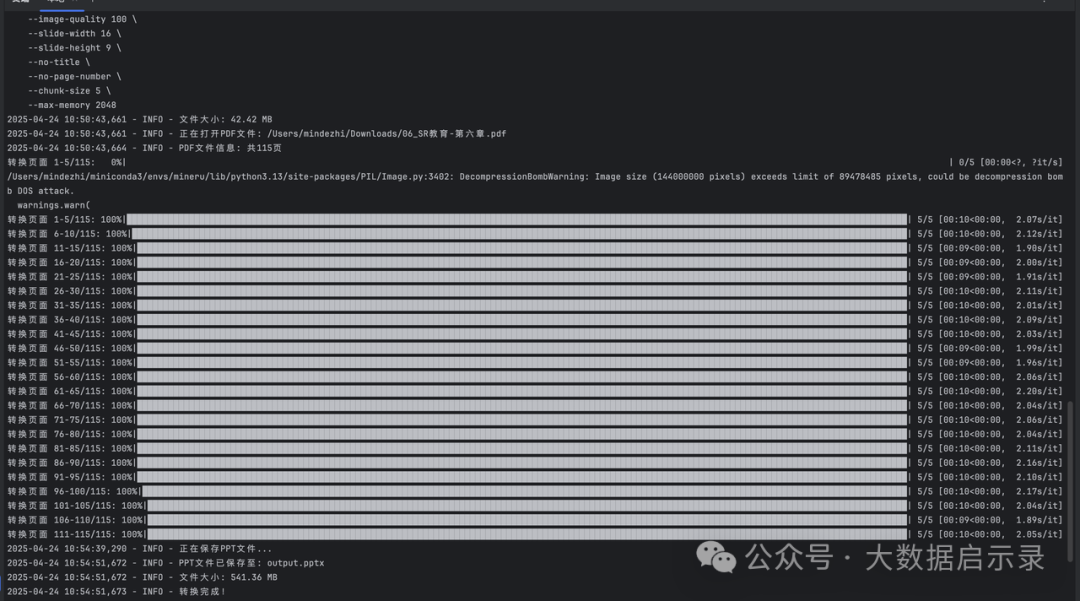This screenshot has width=1080, height=601.
Task: Click the 转换页面 101-105/115 label
Action: [x=64, y=506]
